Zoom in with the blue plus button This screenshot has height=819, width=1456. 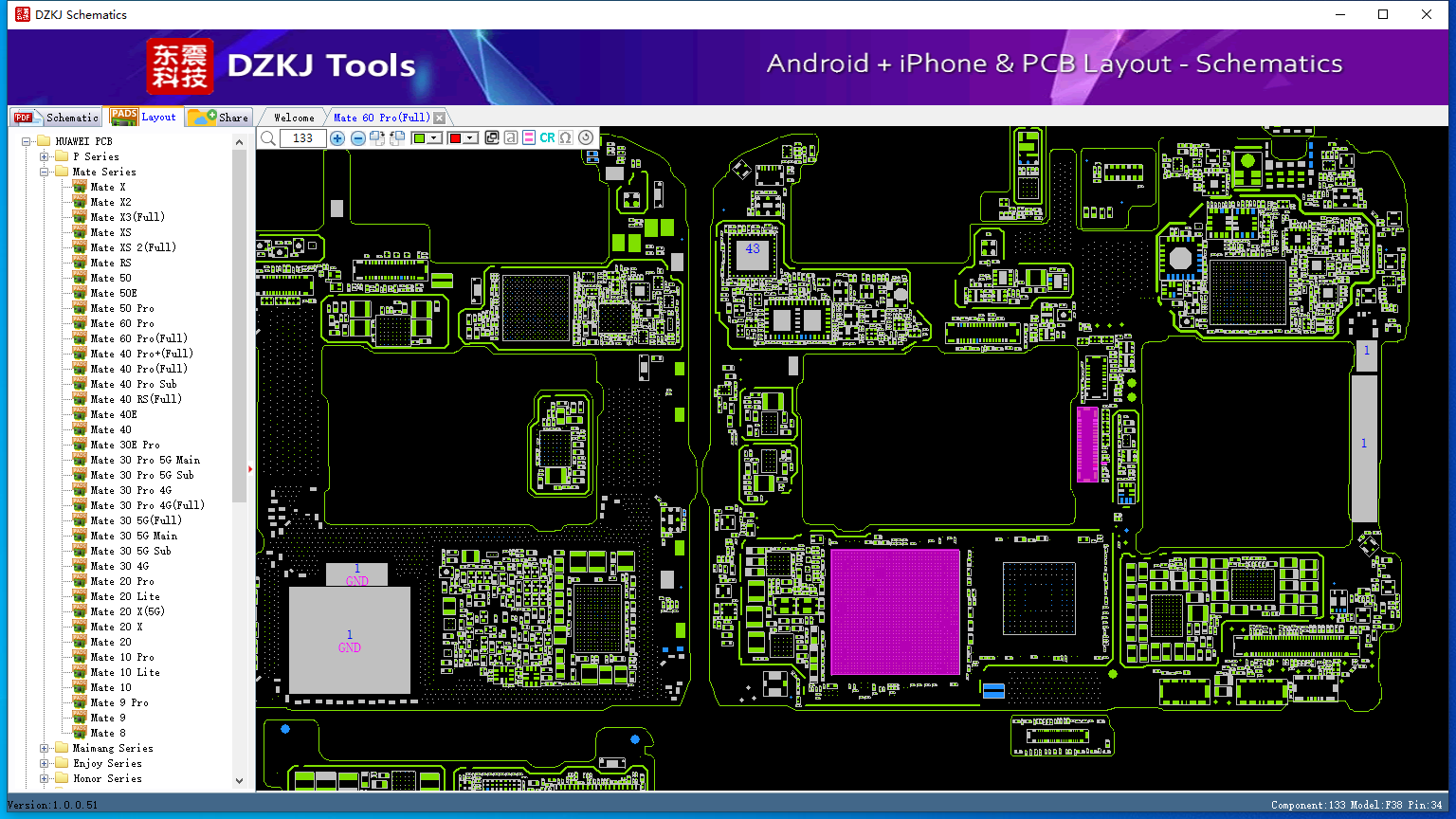[x=337, y=138]
